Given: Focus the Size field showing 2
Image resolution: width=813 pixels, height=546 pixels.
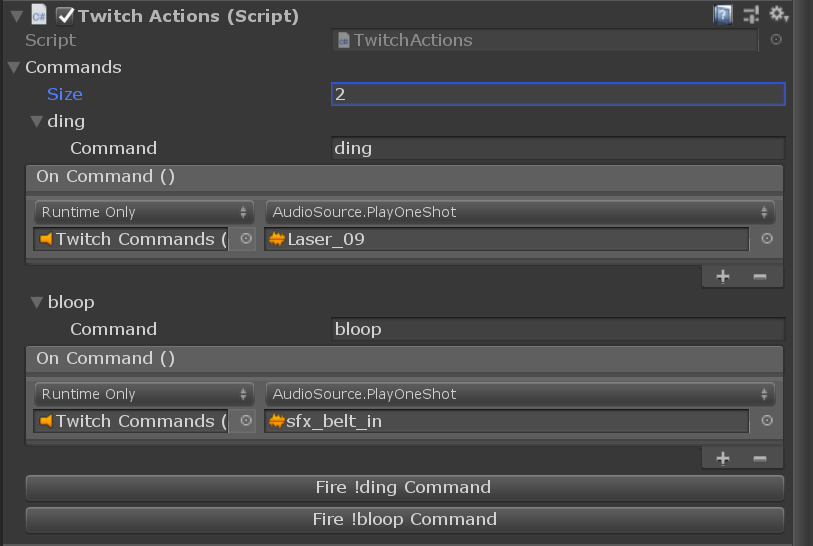Looking at the screenshot, I should (x=558, y=94).
